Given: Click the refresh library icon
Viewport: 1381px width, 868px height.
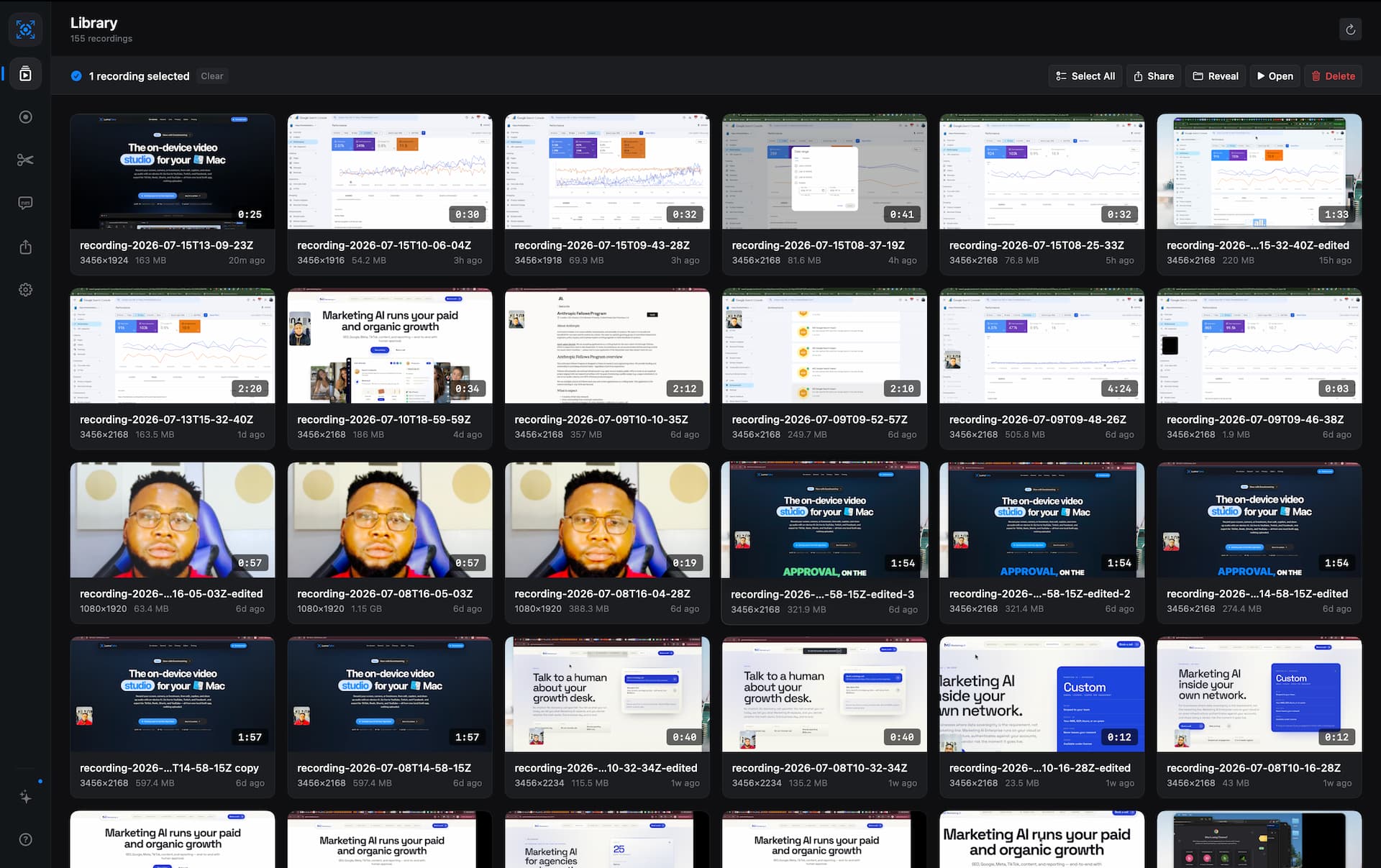Looking at the screenshot, I should [x=1350, y=29].
